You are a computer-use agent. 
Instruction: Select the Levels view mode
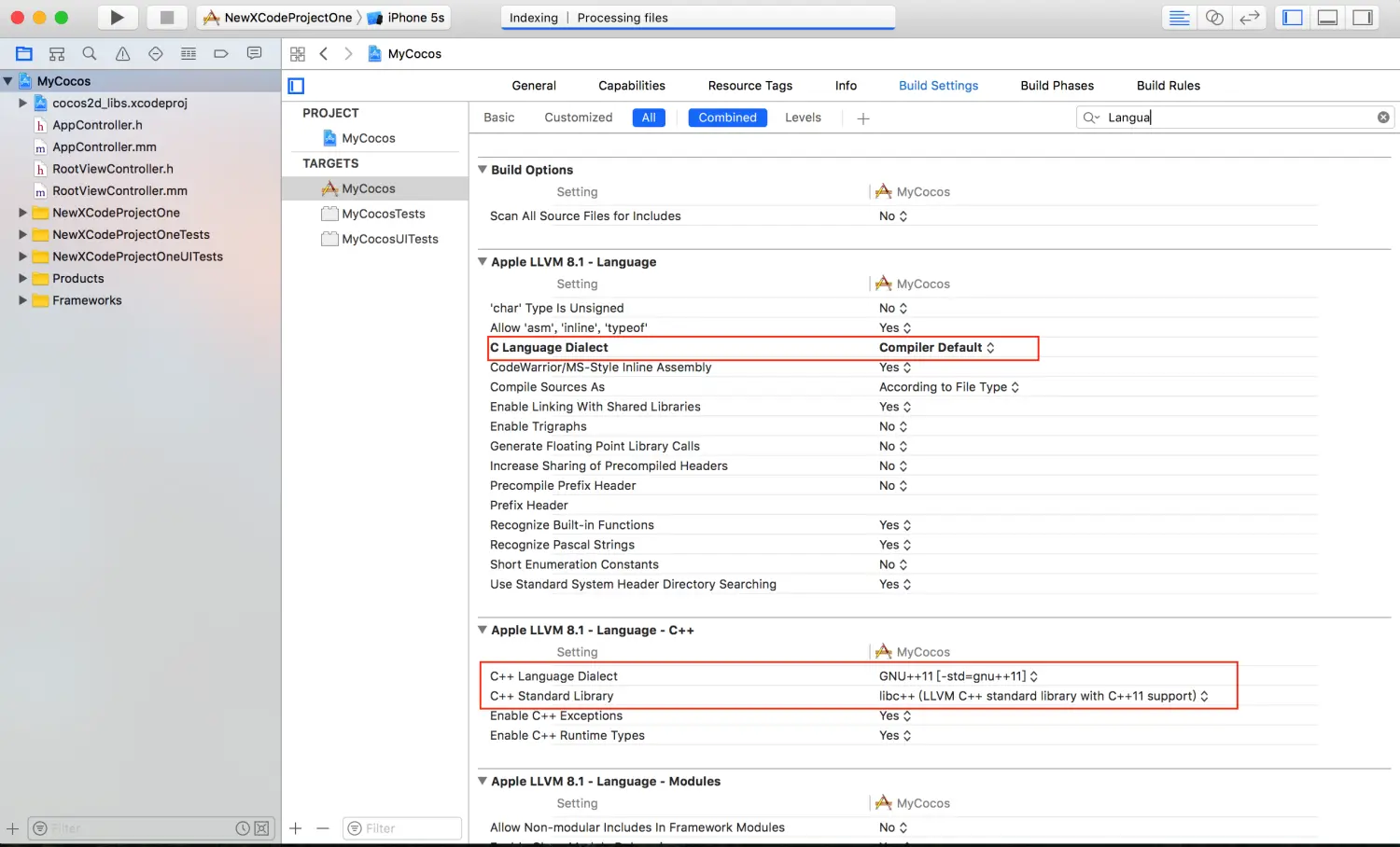click(803, 118)
